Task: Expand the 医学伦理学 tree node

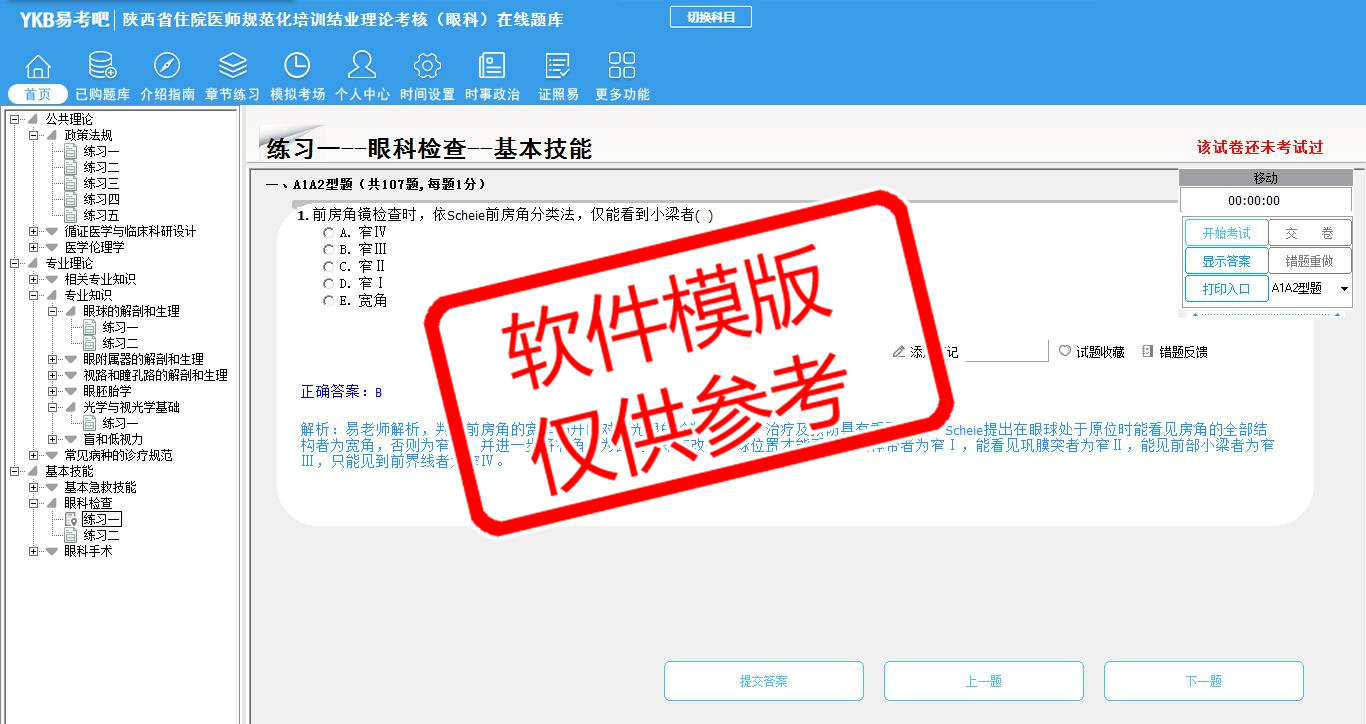Action: tap(34, 247)
